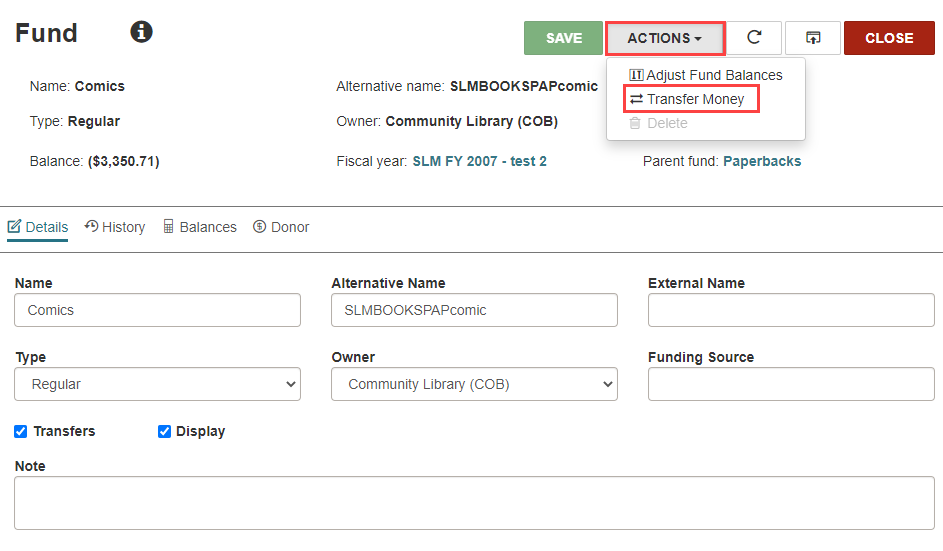Click the header Type value Regular
The height and width of the screenshot is (551, 943).
(94, 122)
